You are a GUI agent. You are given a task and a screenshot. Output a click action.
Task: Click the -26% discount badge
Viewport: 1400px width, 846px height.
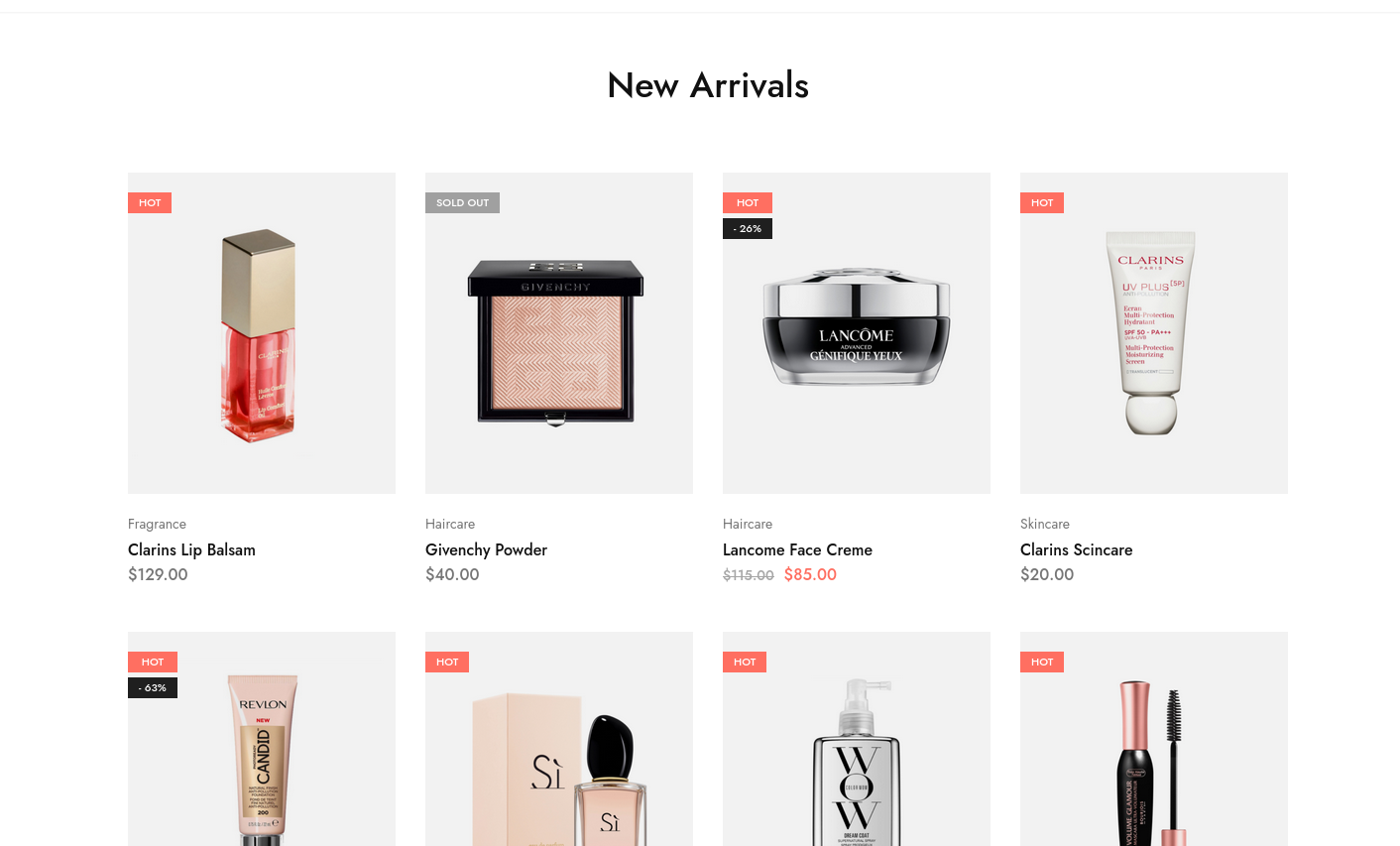(x=748, y=228)
